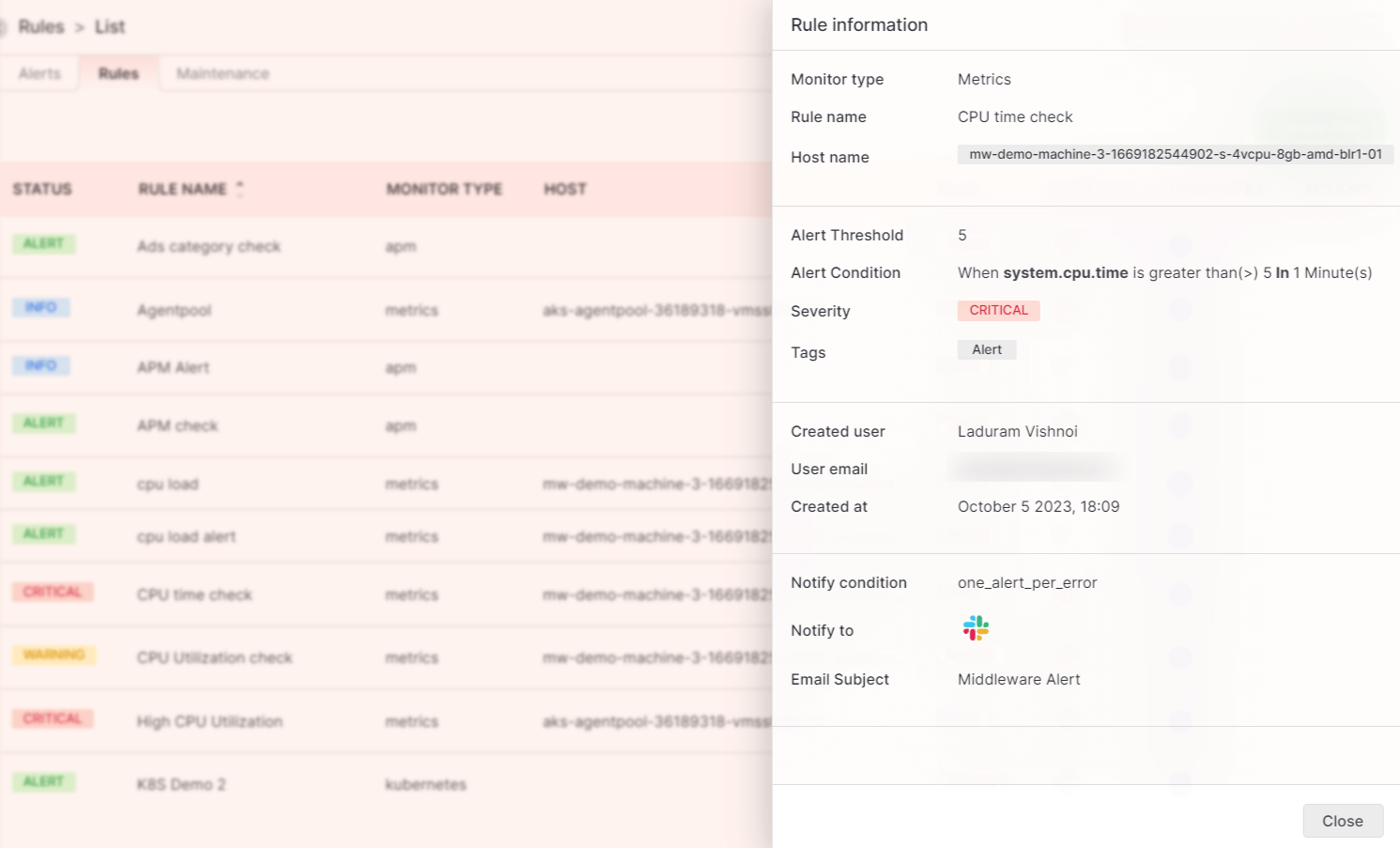Switch to the Alerts tab
Viewport: 1400px width, 848px height.
(x=39, y=72)
